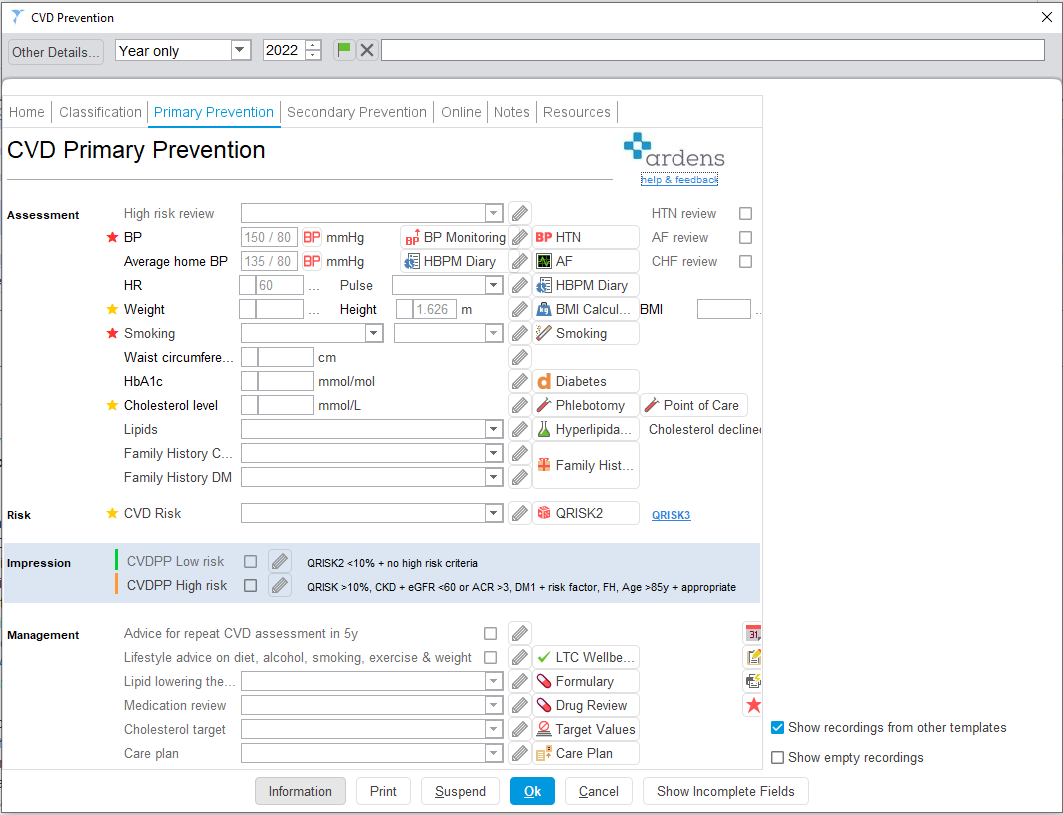Viewport: 1063px width, 815px height.
Task: Follow the QRISK3 link
Action: (671, 513)
